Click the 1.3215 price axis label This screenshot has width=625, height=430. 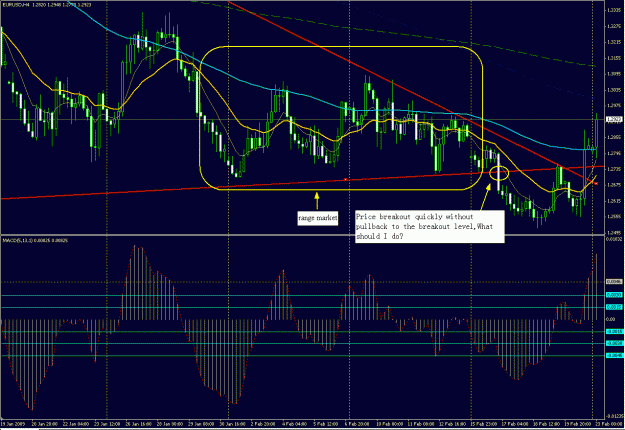[614, 42]
